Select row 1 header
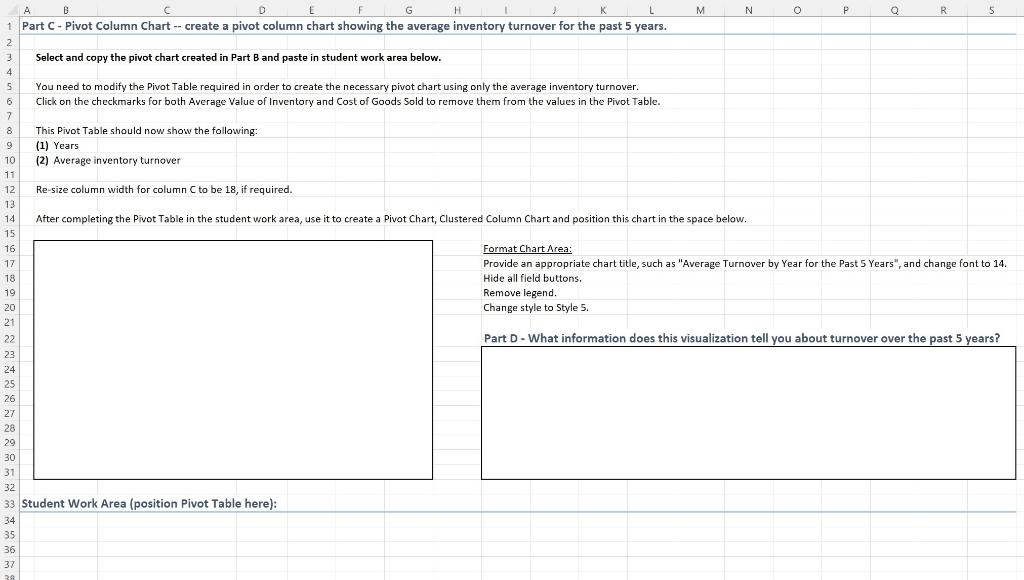Screen dimensions: 1024x580 (x=10, y=26)
